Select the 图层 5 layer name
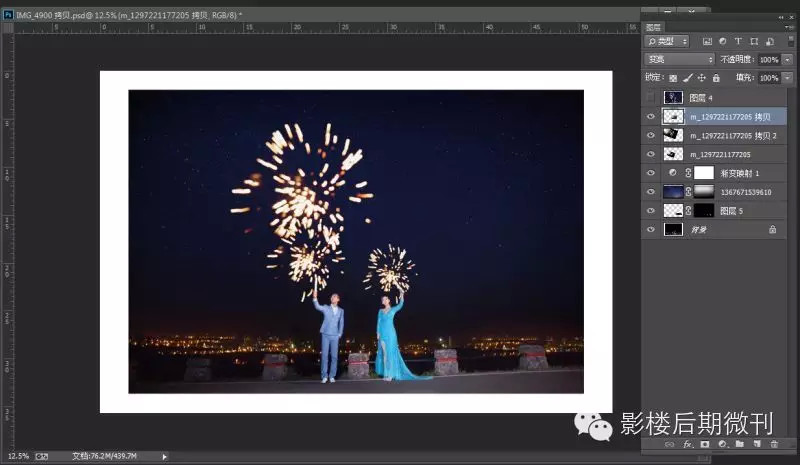800x465 pixels. (x=731, y=211)
